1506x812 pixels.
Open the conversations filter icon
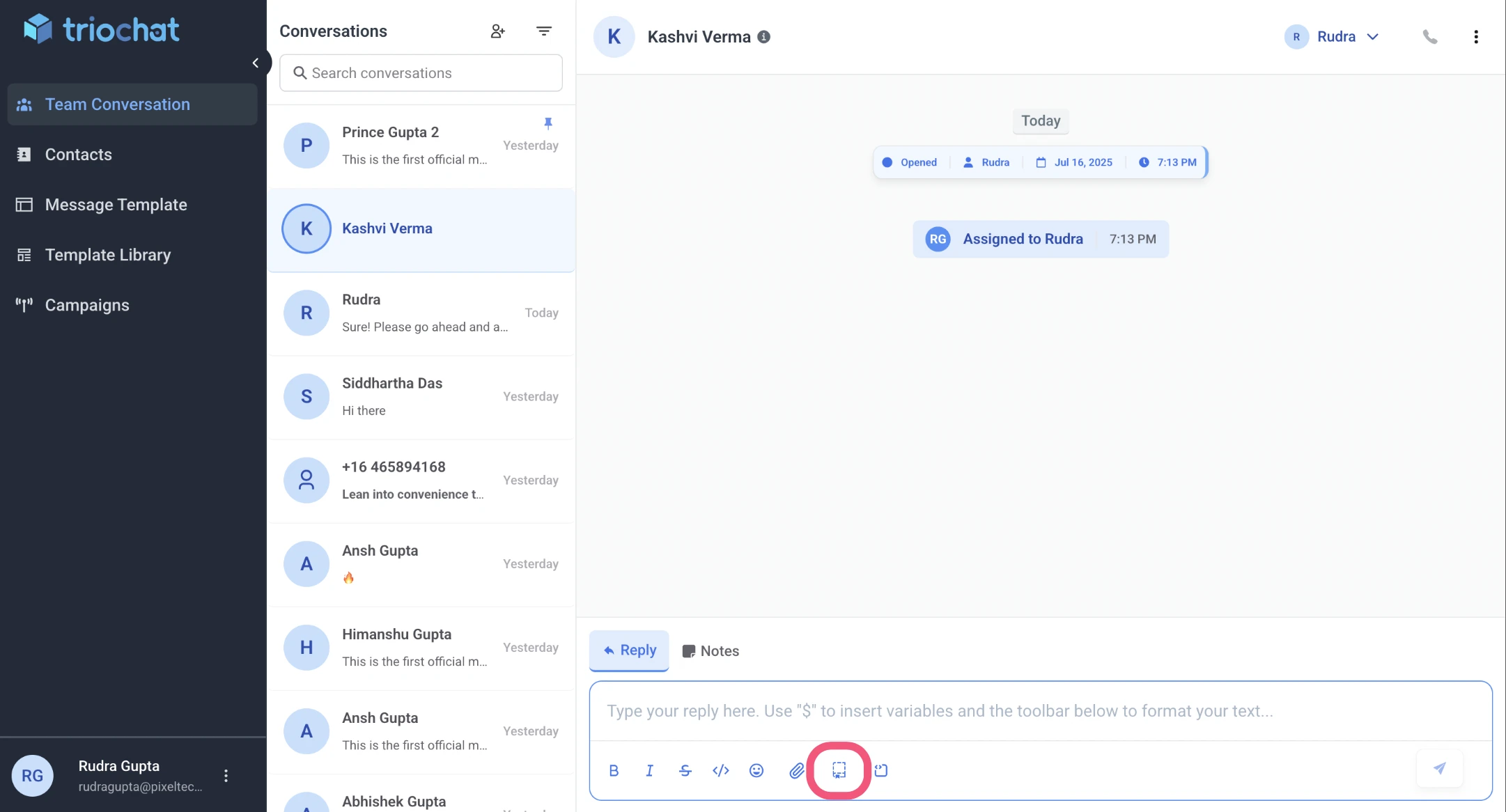point(544,31)
